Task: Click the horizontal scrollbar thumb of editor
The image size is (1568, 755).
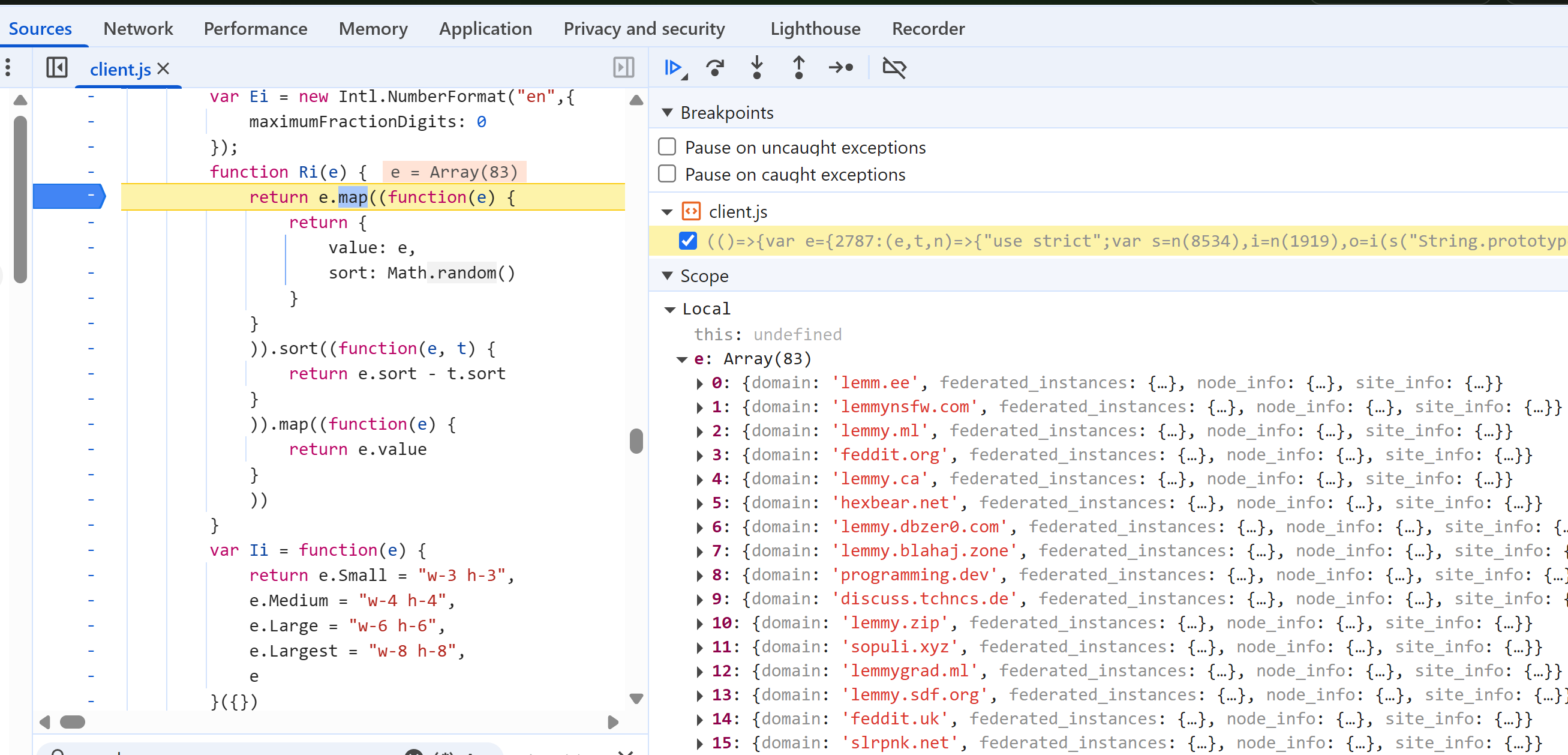Action: coord(73,722)
